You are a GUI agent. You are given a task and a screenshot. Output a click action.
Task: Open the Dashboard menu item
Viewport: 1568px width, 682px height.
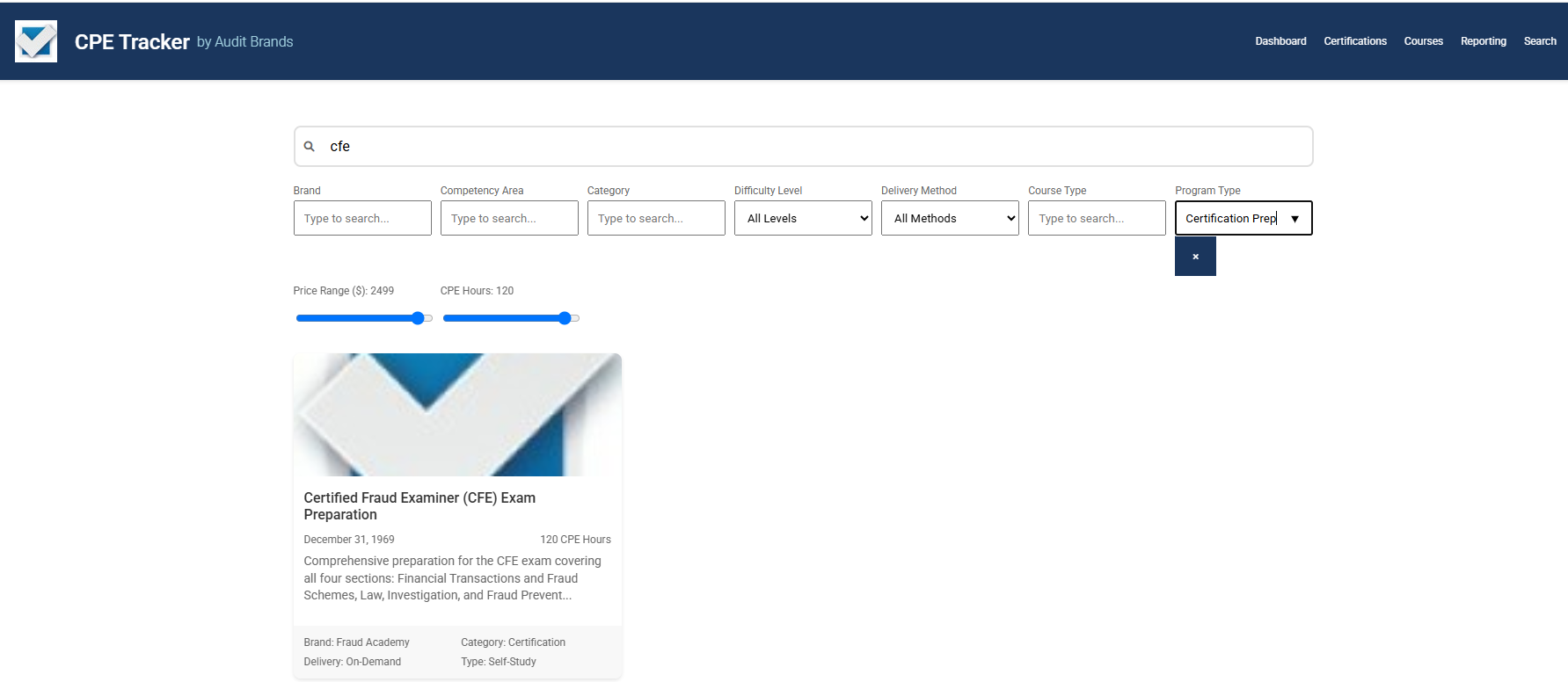click(x=1280, y=41)
